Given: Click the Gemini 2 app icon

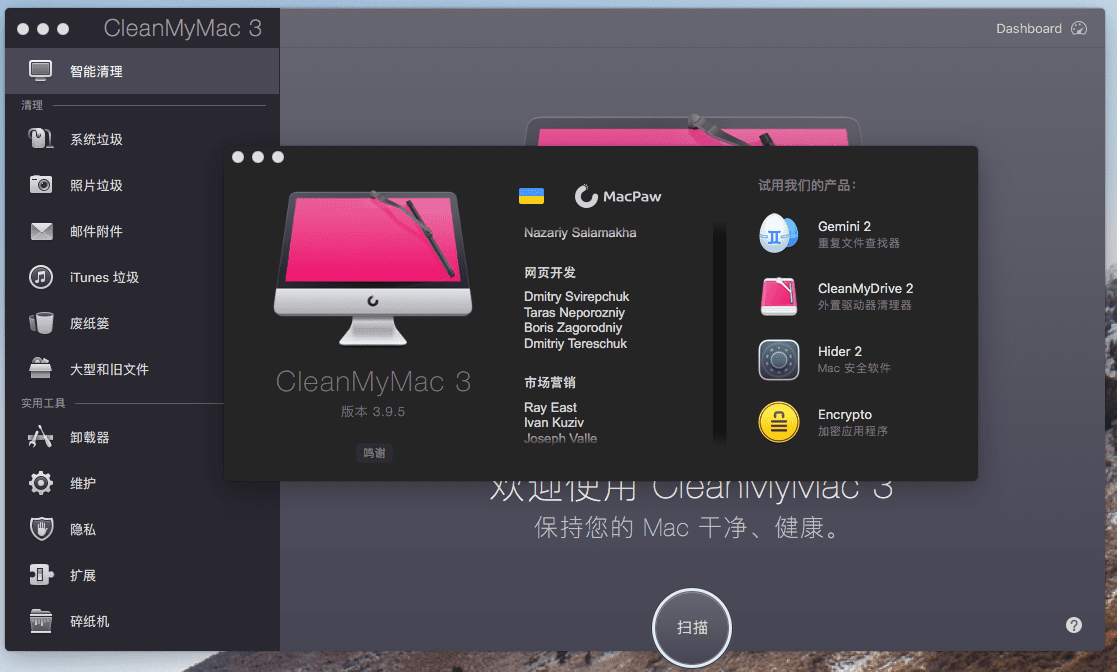Looking at the screenshot, I should point(778,233).
